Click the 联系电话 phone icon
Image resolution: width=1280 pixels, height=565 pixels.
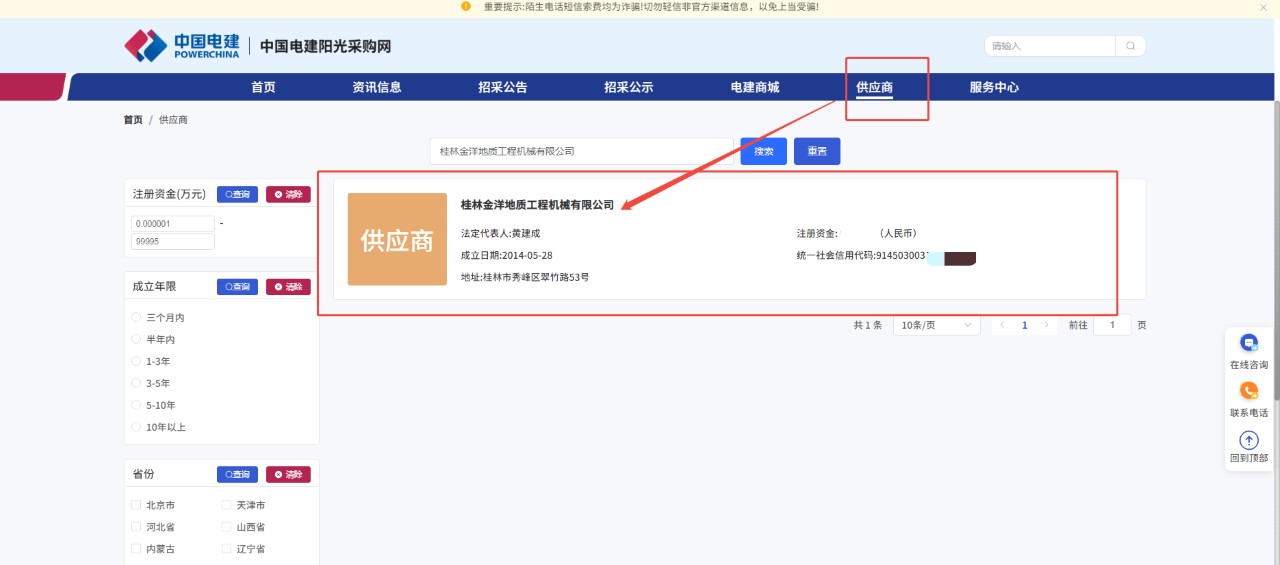click(x=1249, y=391)
